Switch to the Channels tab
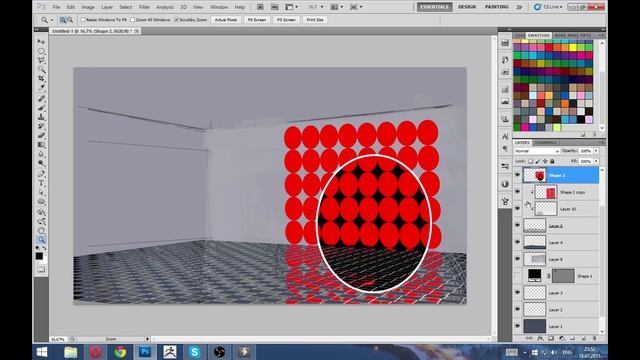 click(545, 142)
